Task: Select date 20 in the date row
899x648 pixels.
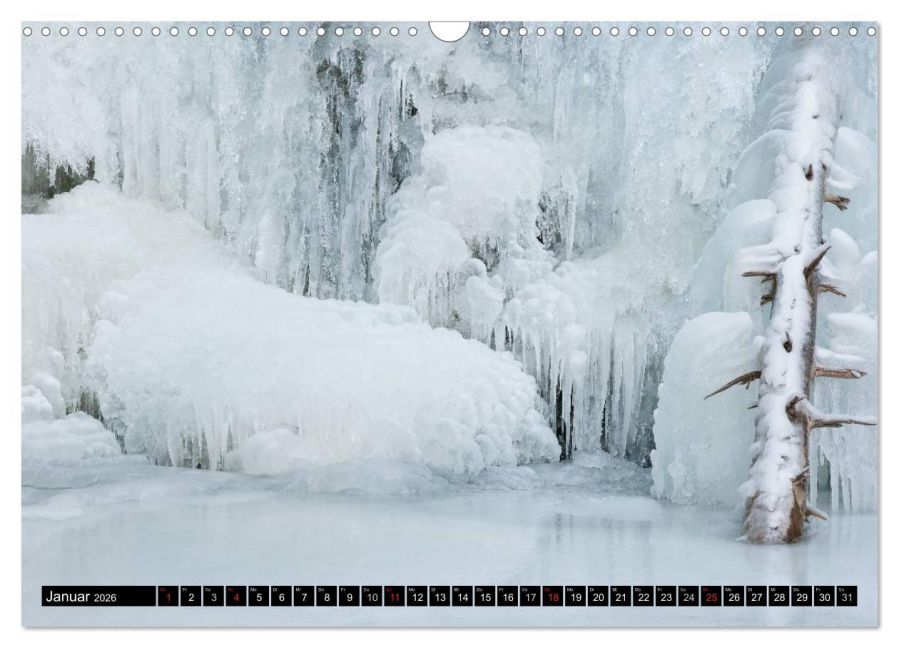Action: [x=598, y=596]
